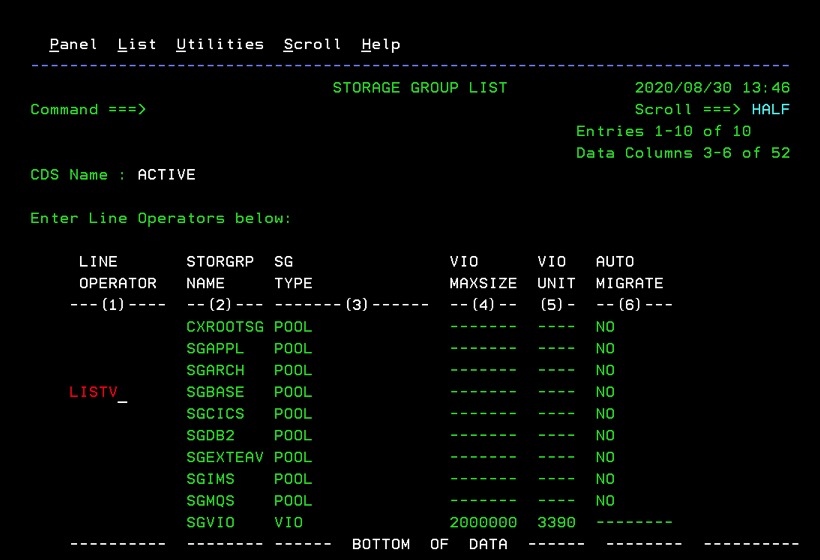820x560 pixels.
Task: Click auto migrate NO for SGIMS
Action: click(605, 479)
